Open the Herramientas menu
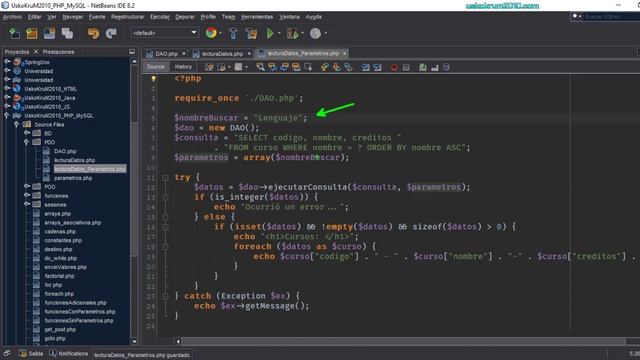 pos(257,17)
